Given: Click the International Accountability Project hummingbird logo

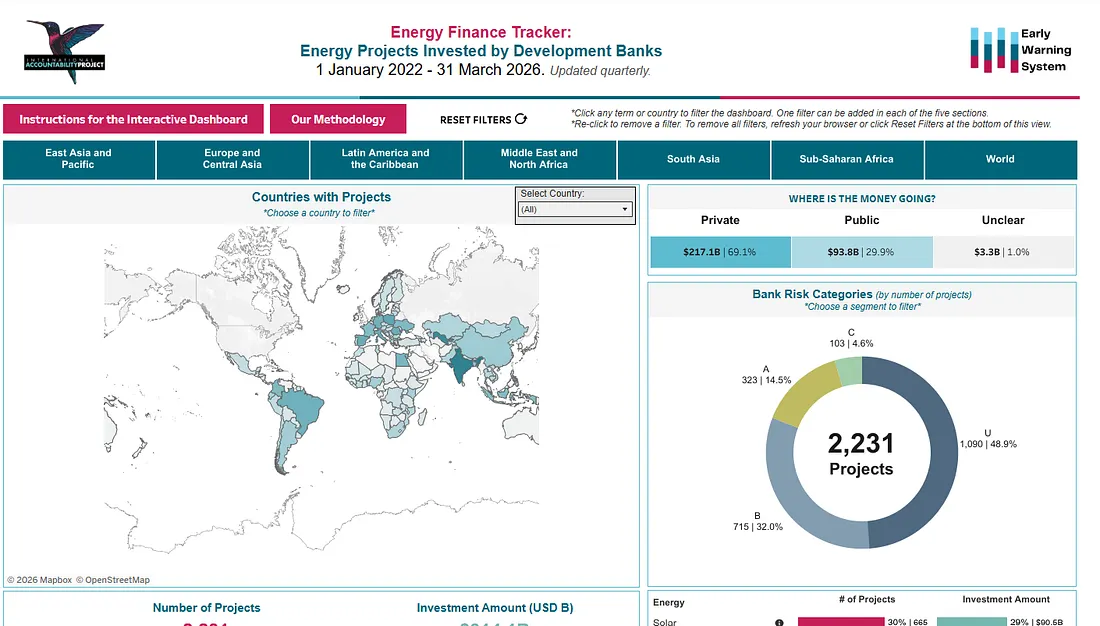Looking at the screenshot, I should tap(65, 52).
